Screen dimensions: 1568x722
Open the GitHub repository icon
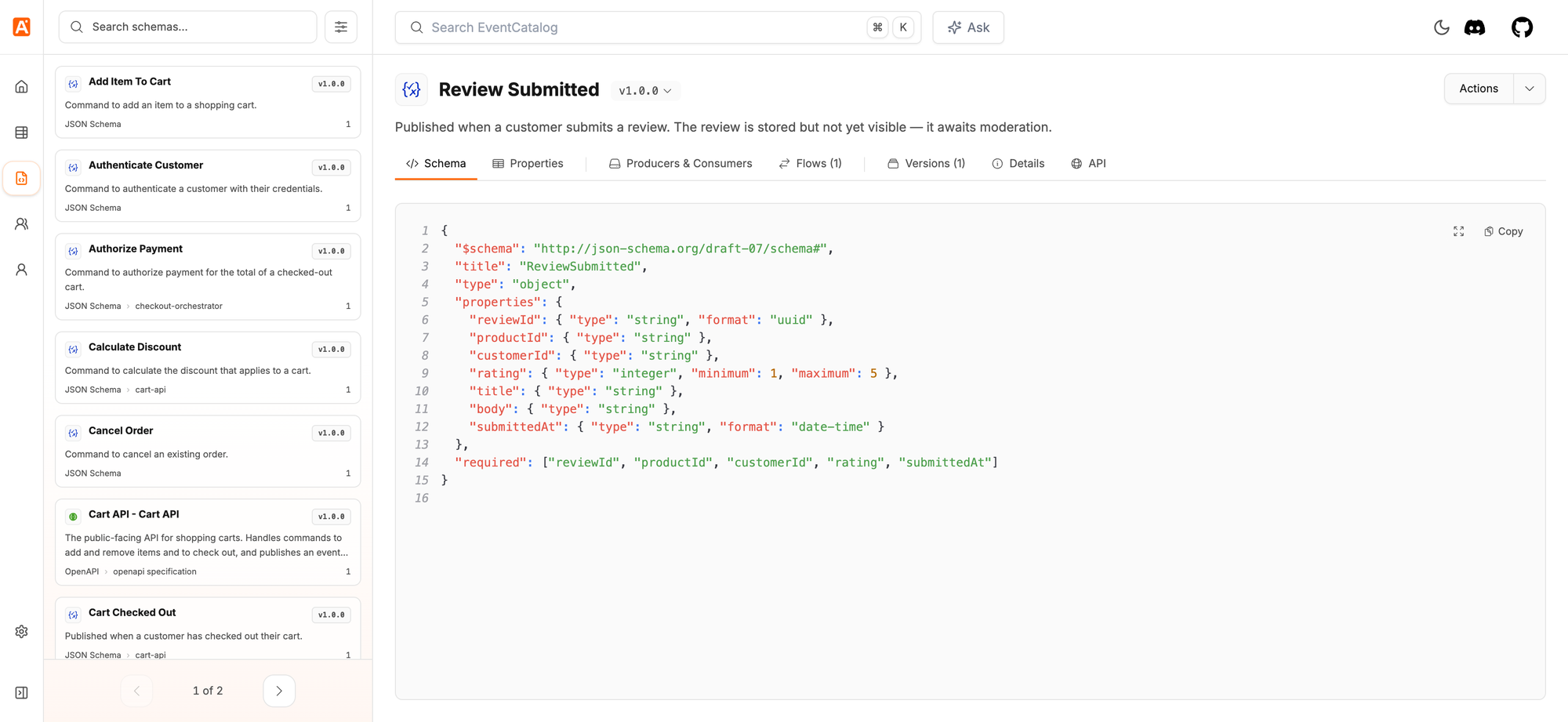1523,27
